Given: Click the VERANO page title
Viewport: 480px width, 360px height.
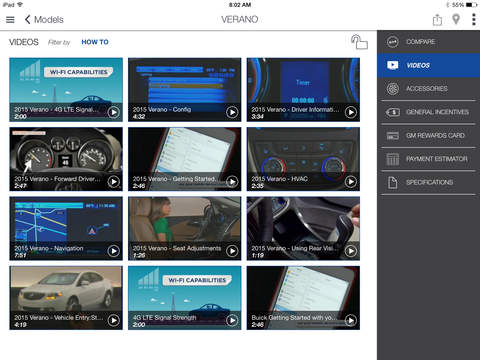Looking at the screenshot, I should 240,19.
